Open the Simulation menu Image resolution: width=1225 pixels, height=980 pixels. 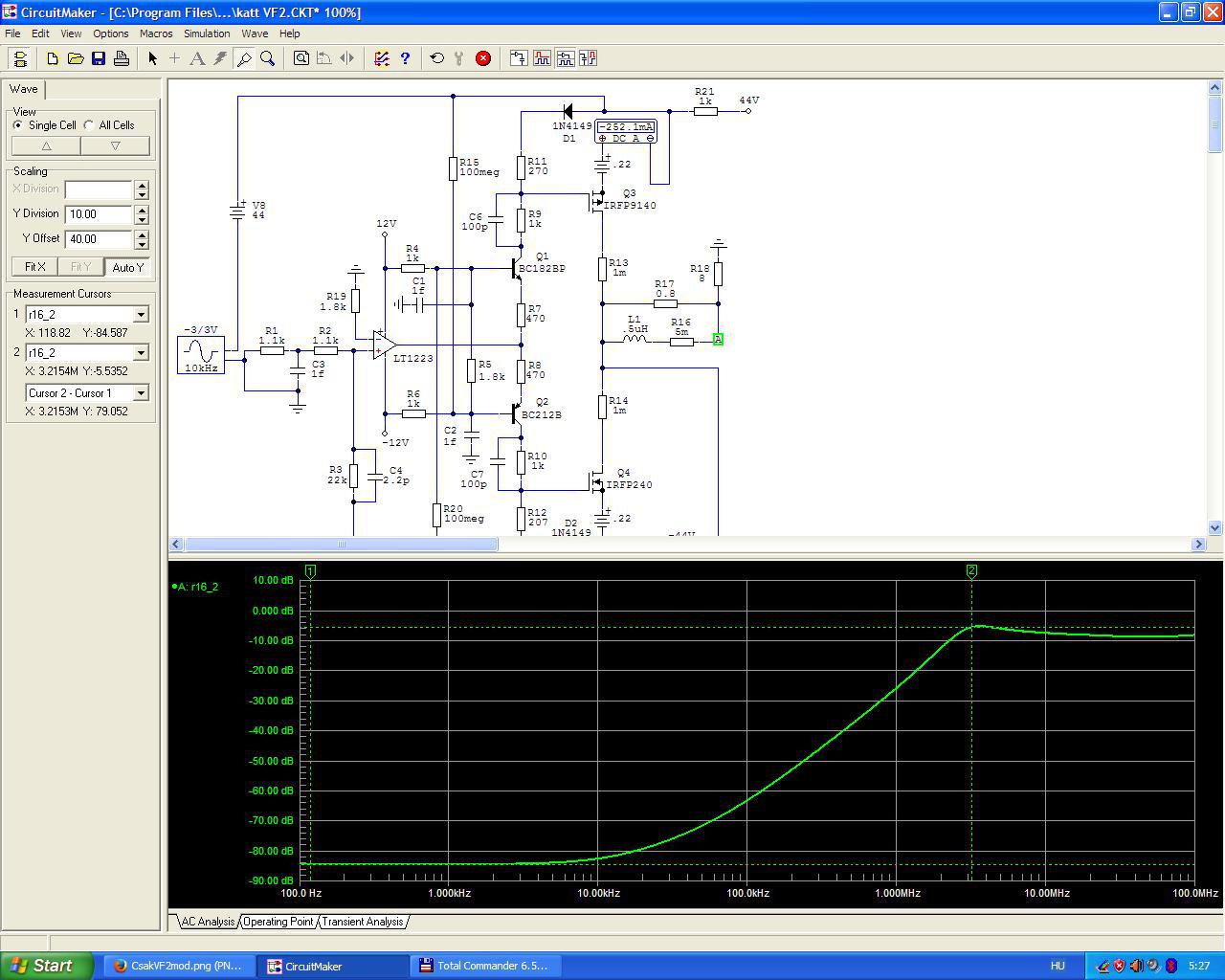click(207, 33)
